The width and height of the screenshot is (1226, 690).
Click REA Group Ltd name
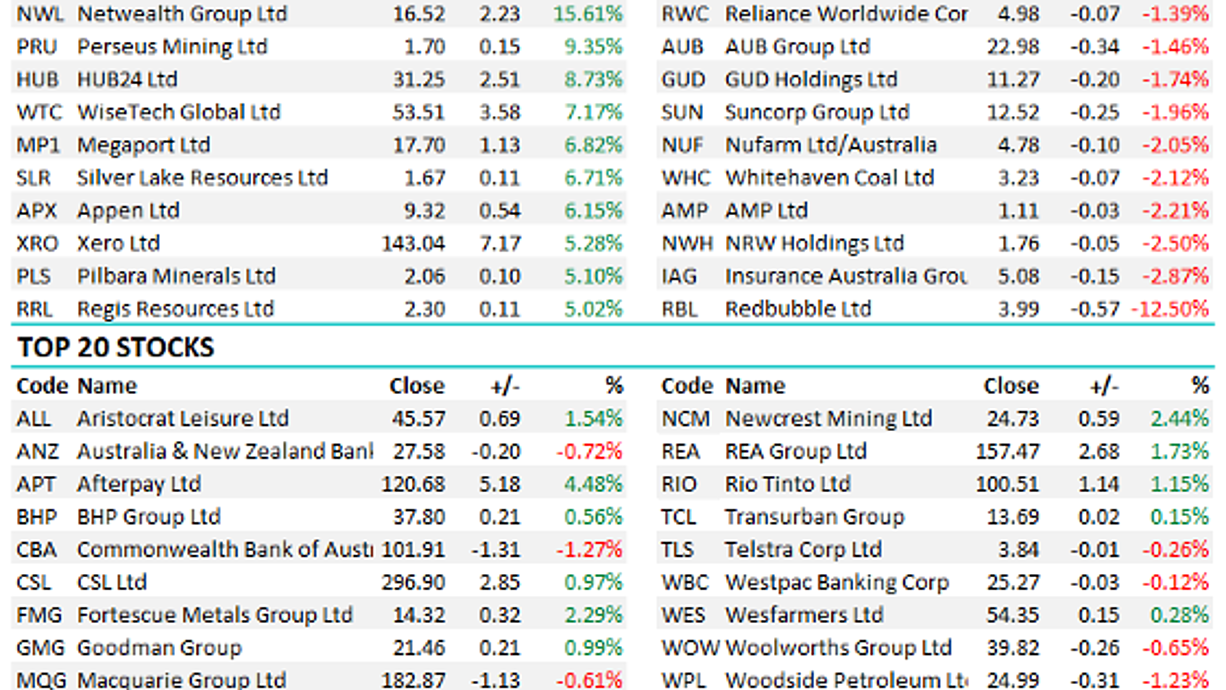pos(795,451)
